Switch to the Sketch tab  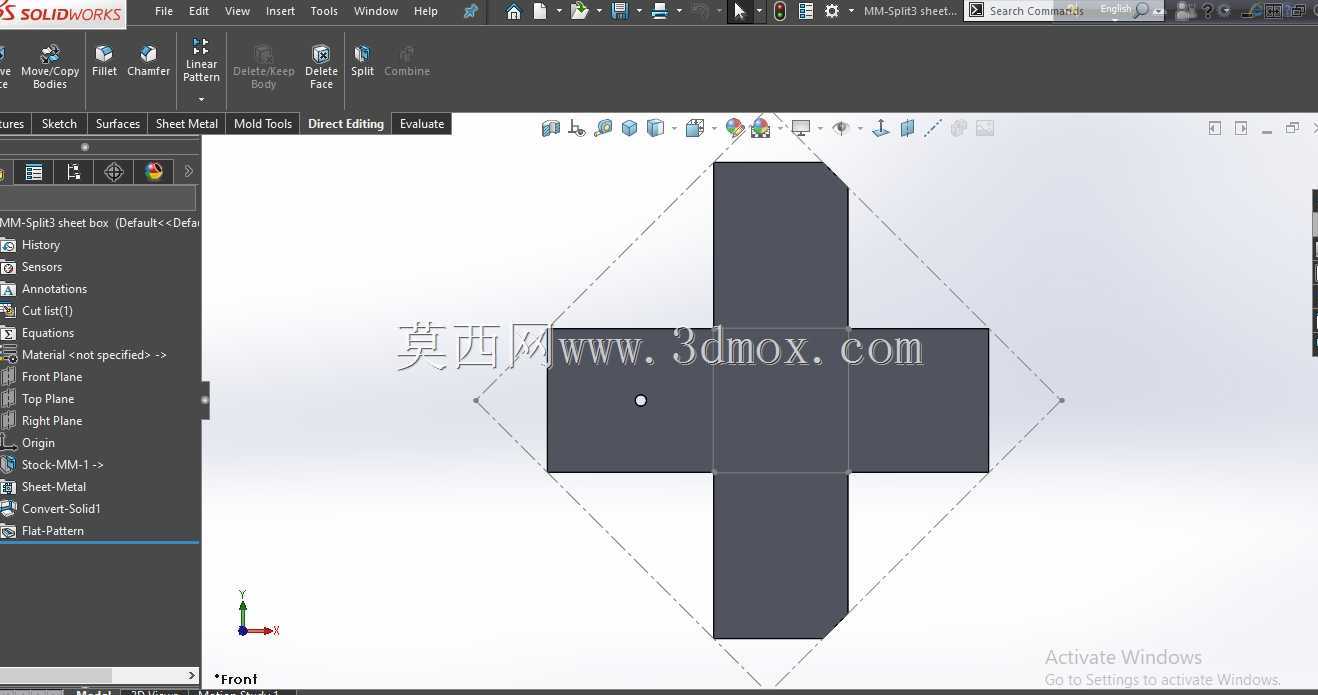[59, 124]
